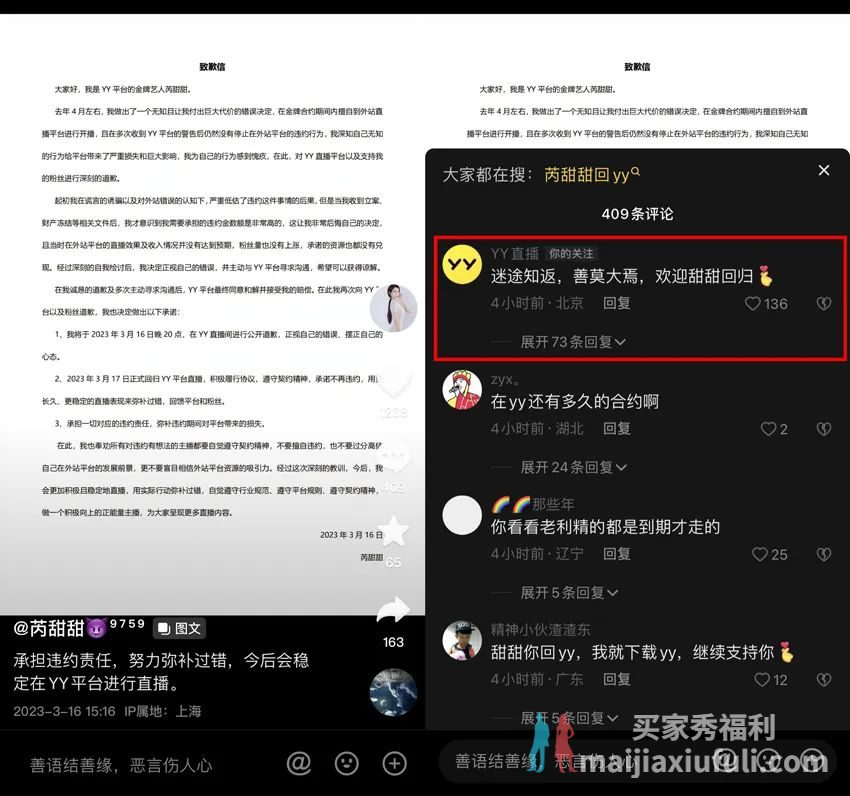The image size is (850, 796).
Task: Expand 24 replies under zyx。 comment
Action: (573, 467)
